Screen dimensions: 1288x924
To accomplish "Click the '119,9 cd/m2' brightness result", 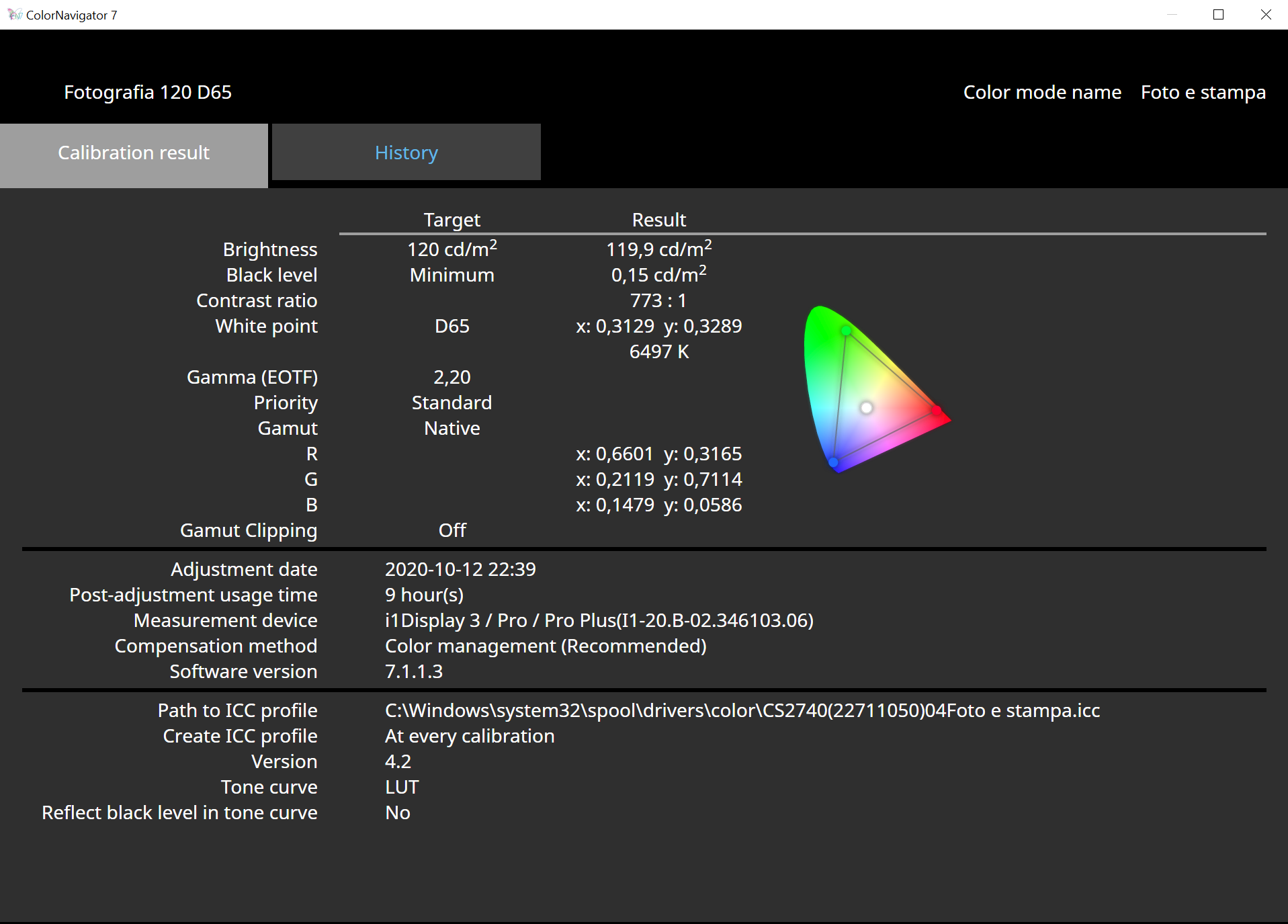I will (659, 249).
